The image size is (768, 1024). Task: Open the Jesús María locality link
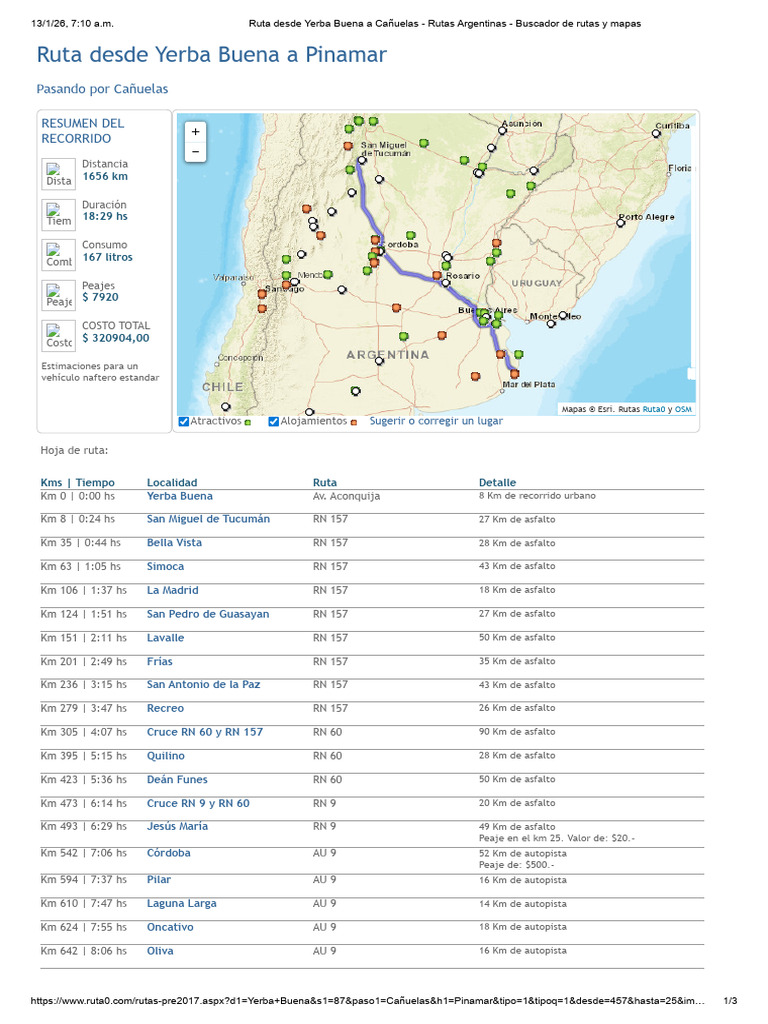(177, 827)
